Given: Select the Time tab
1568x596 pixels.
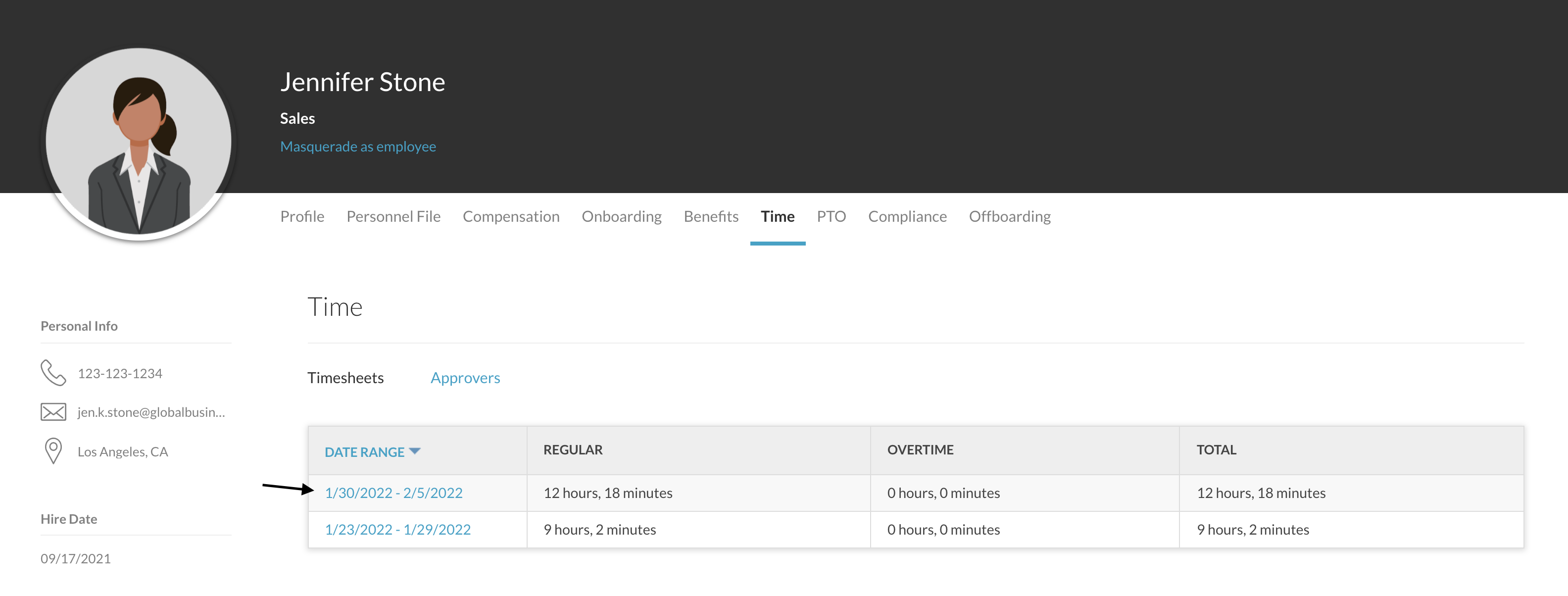Looking at the screenshot, I should click(x=777, y=216).
